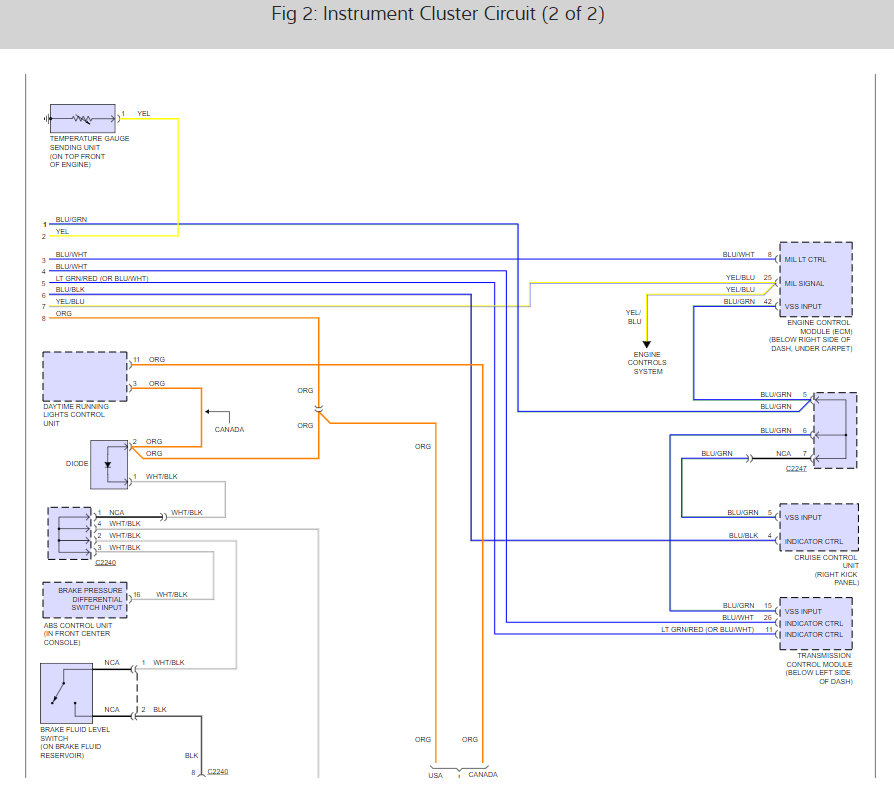Click LT GRN/RED (OR BLU/WHT) label near transmission pin 11
894x794 pixels.
(x=708, y=630)
